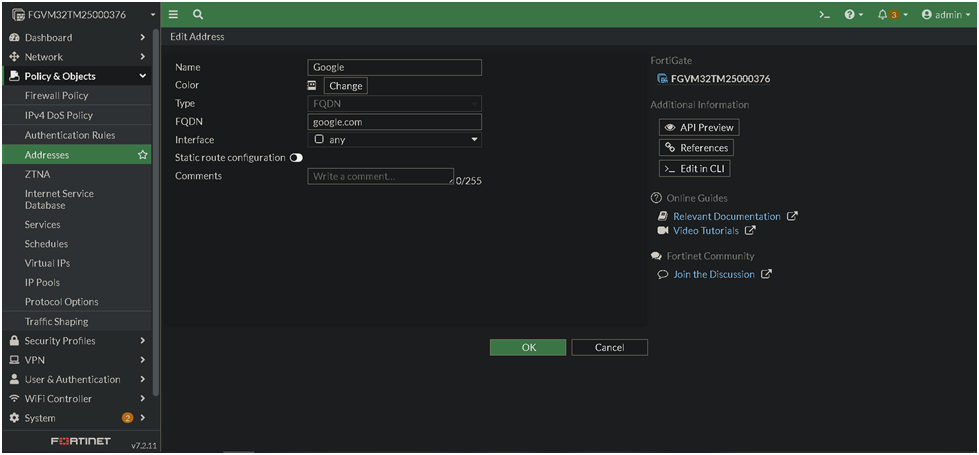Open the Relevant Documentation link
The height and width of the screenshot is (455, 979).
point(727,217)
